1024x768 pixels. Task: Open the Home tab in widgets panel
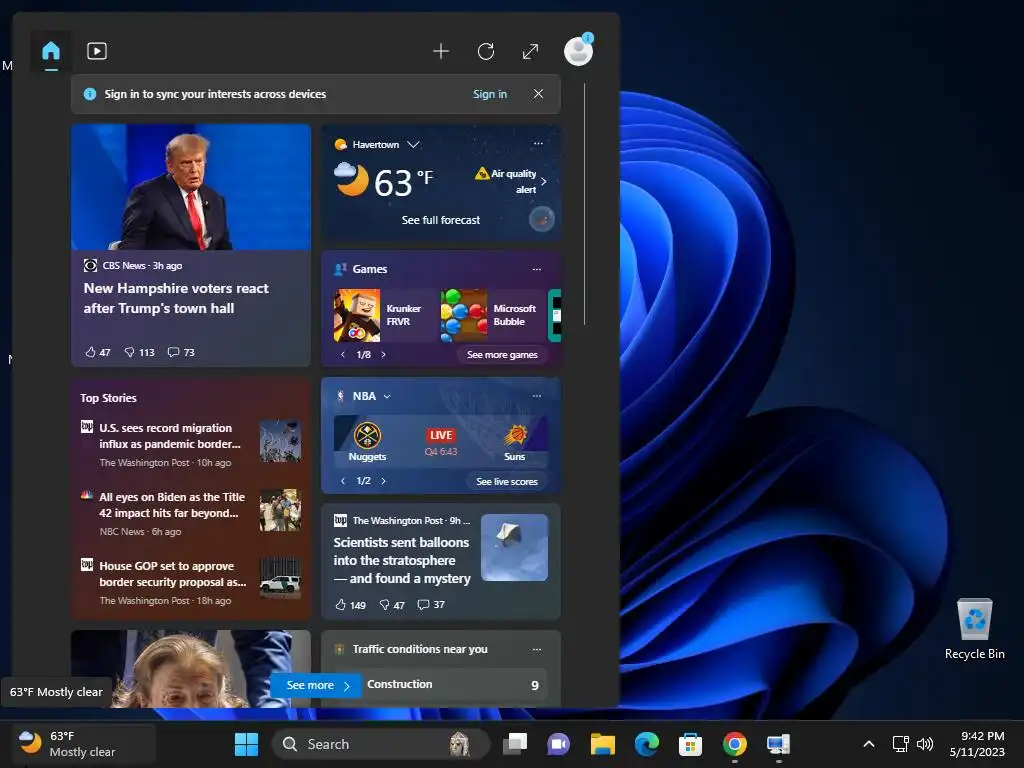pyautogui.click(x=51, y=51)
